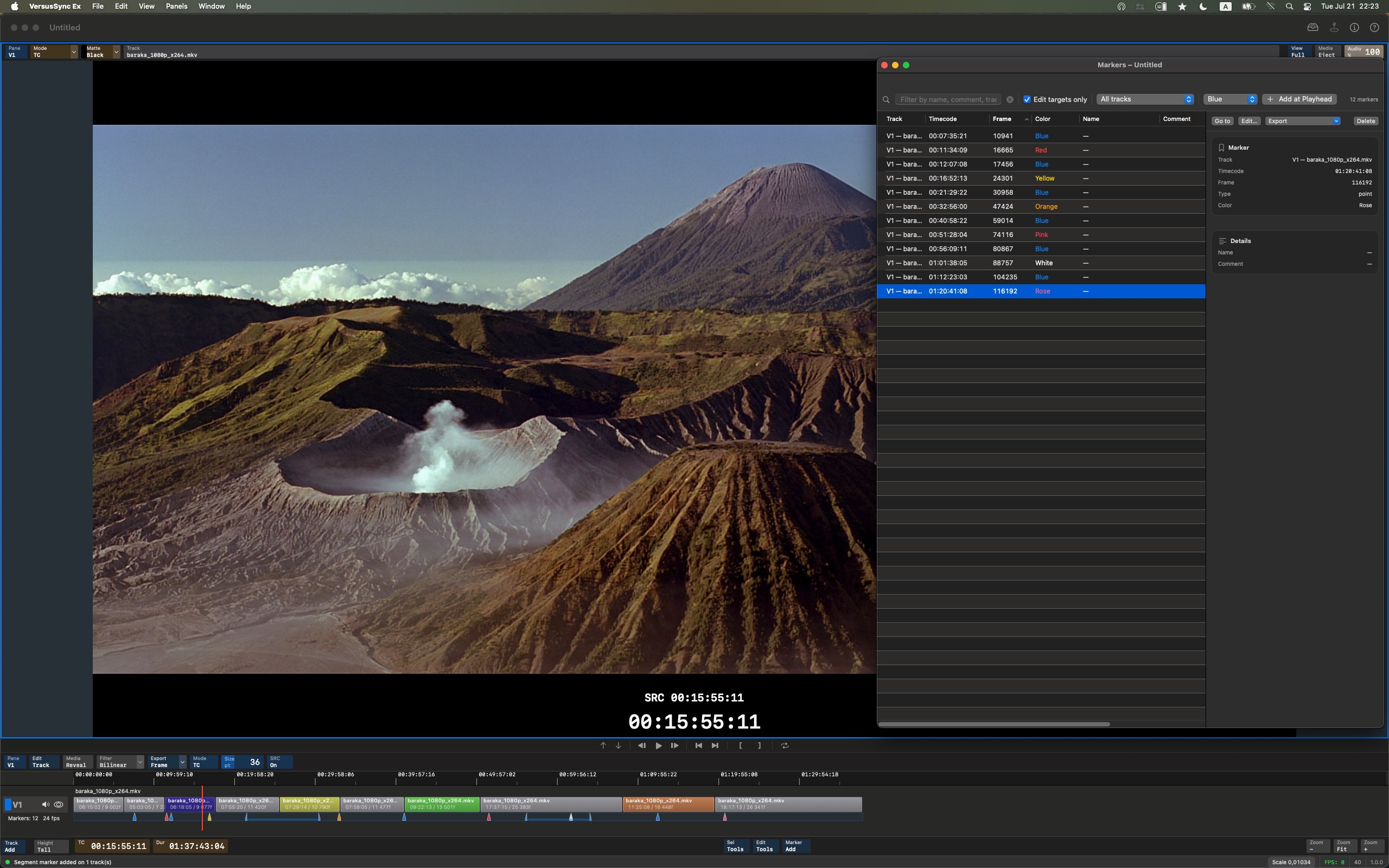Open the Blue marker color dropdown
The width and height of the screenshot is (1389, 868).
pos(1230,99)
